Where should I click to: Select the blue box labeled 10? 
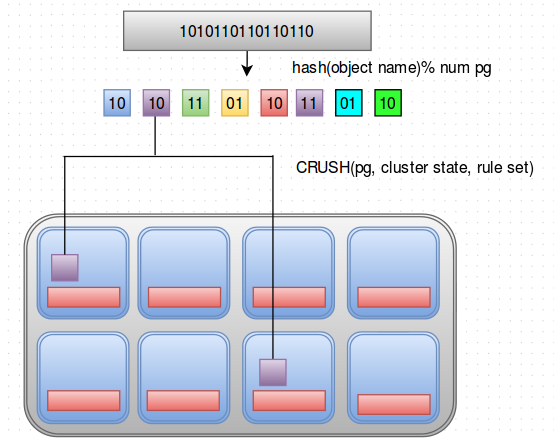[117, 103]
